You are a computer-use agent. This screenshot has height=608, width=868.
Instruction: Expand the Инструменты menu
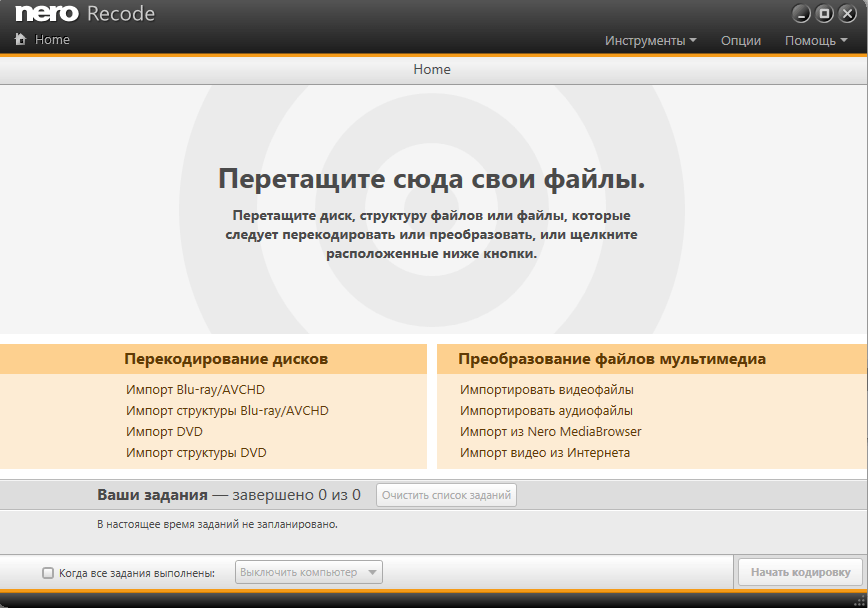tap(651, 41)
